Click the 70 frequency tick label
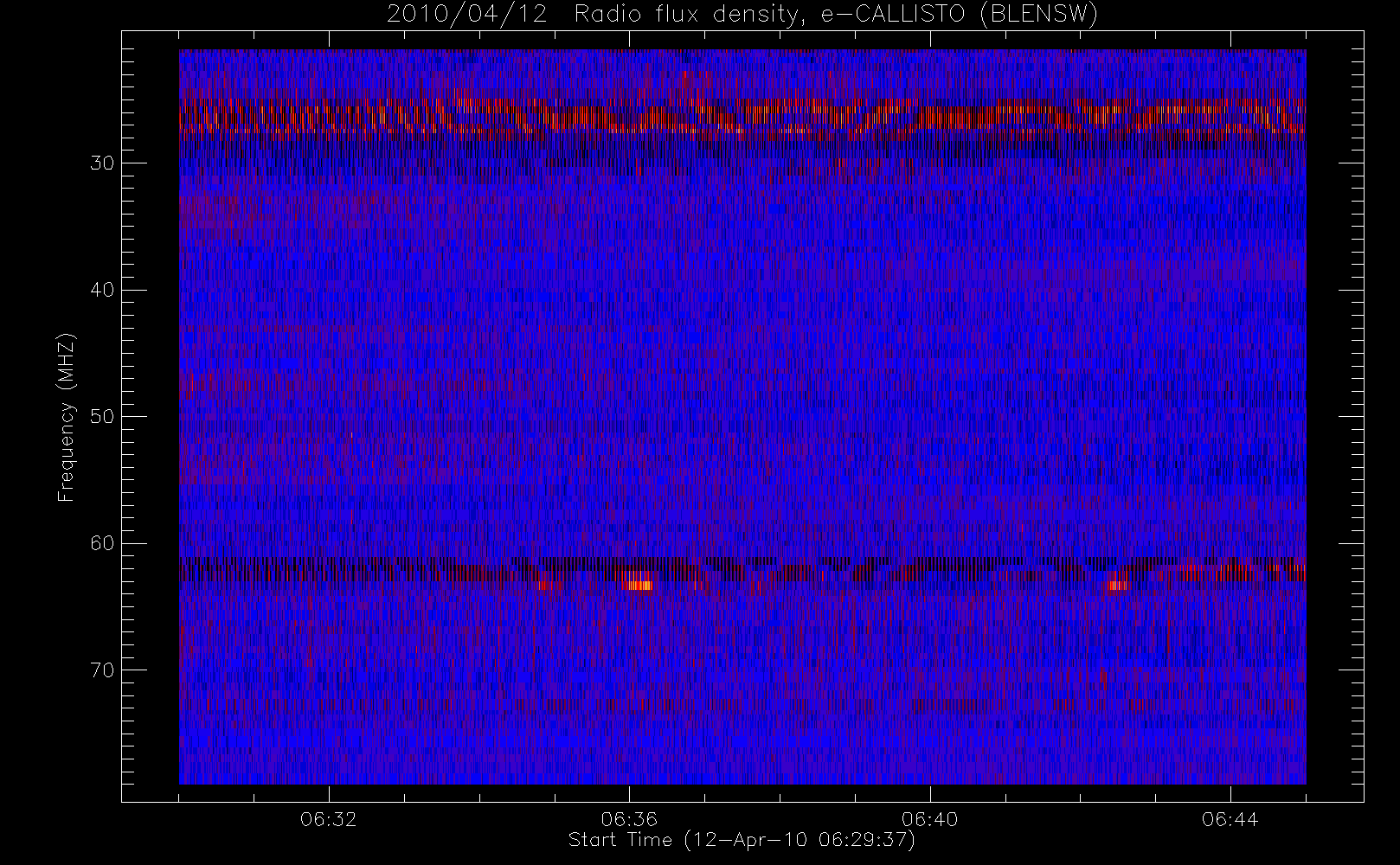1400x865 pixels. [101, 670]
